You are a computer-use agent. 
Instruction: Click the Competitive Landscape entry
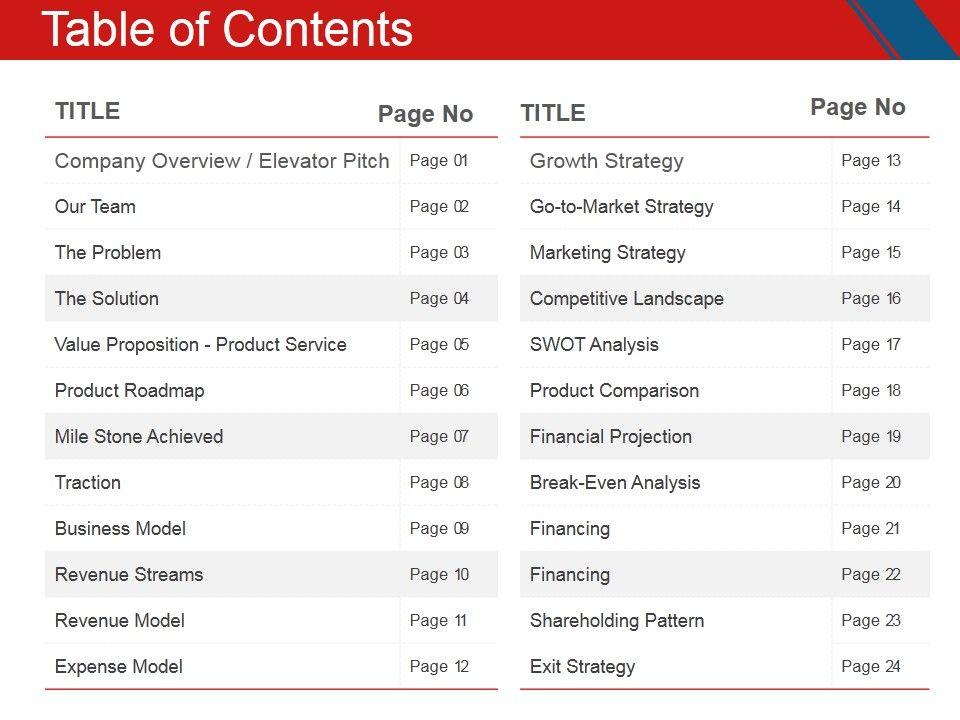pyautogui.click(x=627, y=299)
